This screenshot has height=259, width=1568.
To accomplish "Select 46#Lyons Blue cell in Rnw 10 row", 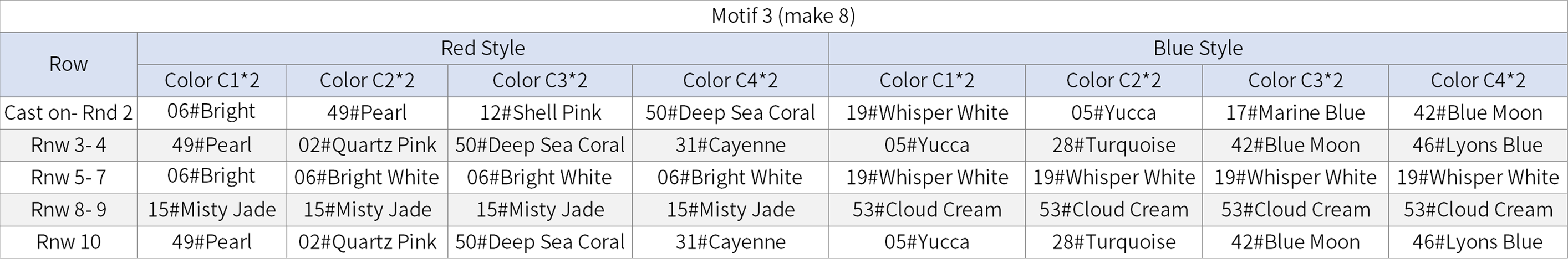I will point(1478,242).
